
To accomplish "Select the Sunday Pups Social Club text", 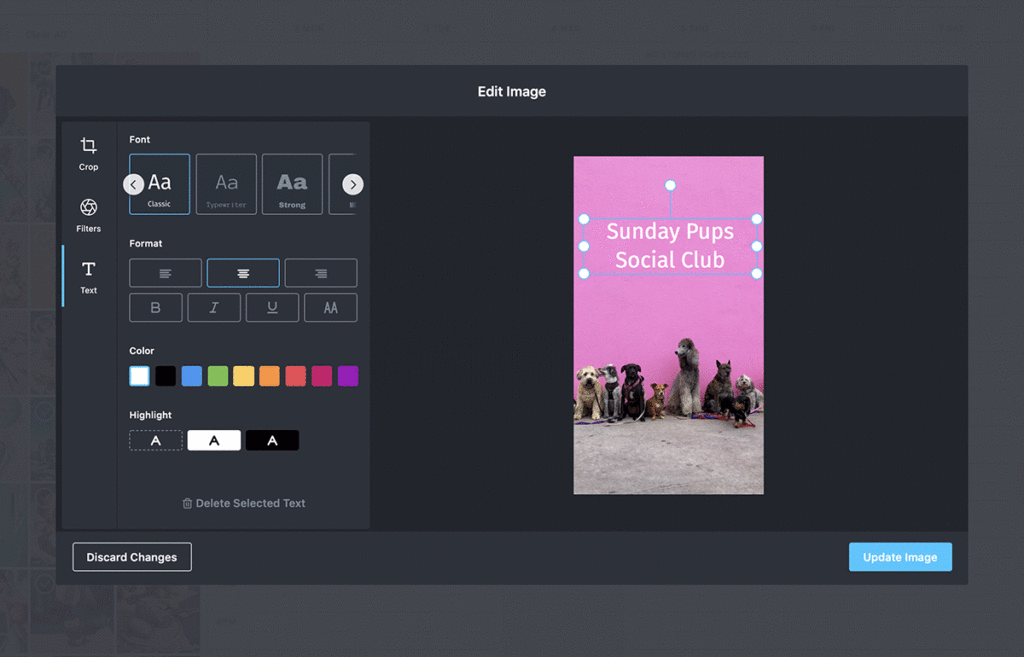I will tap(670, 246).
